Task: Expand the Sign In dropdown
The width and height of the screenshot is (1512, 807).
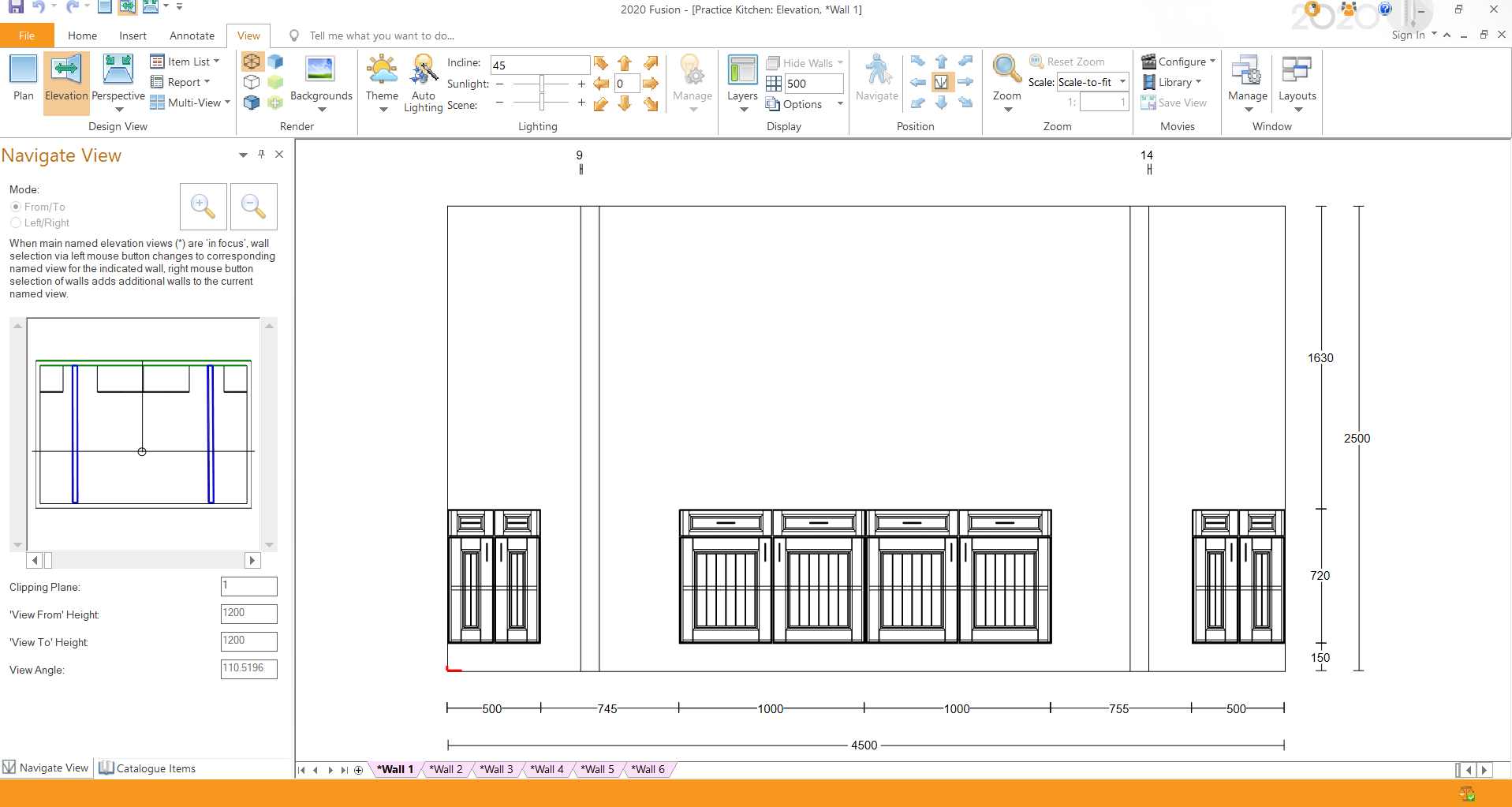Action: tap(1434, 35)
